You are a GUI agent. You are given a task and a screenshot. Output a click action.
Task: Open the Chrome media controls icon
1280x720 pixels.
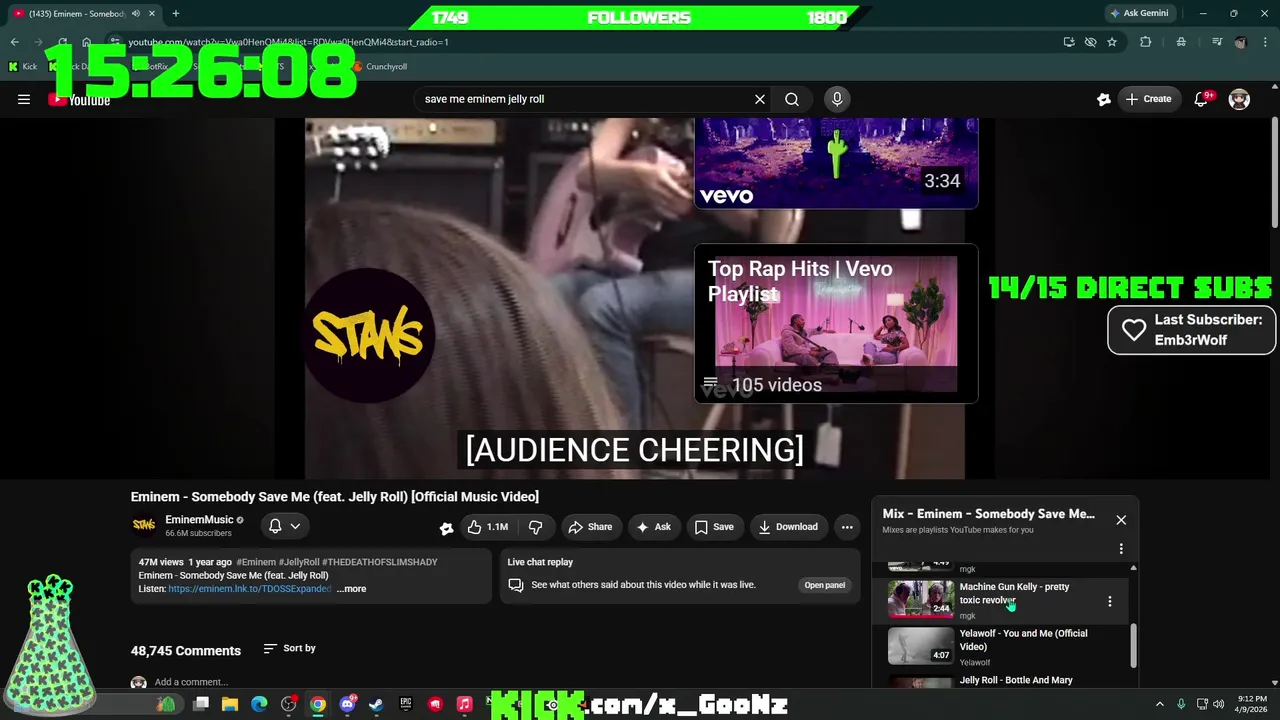coord(1217,42)
